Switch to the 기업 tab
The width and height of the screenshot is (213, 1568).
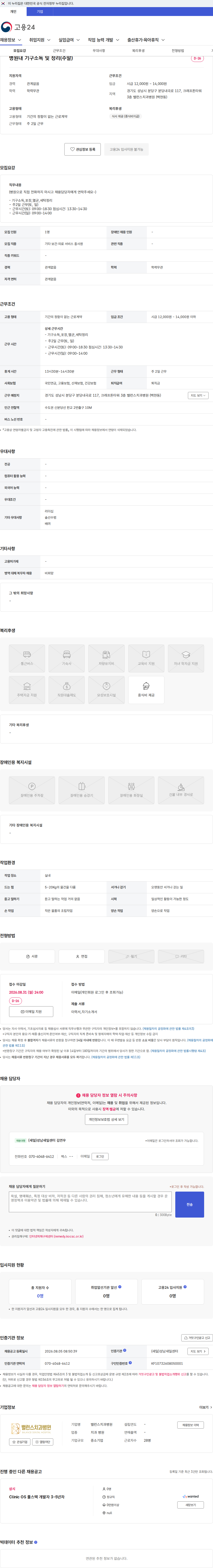pyautogui.click(x=40, y=12)
